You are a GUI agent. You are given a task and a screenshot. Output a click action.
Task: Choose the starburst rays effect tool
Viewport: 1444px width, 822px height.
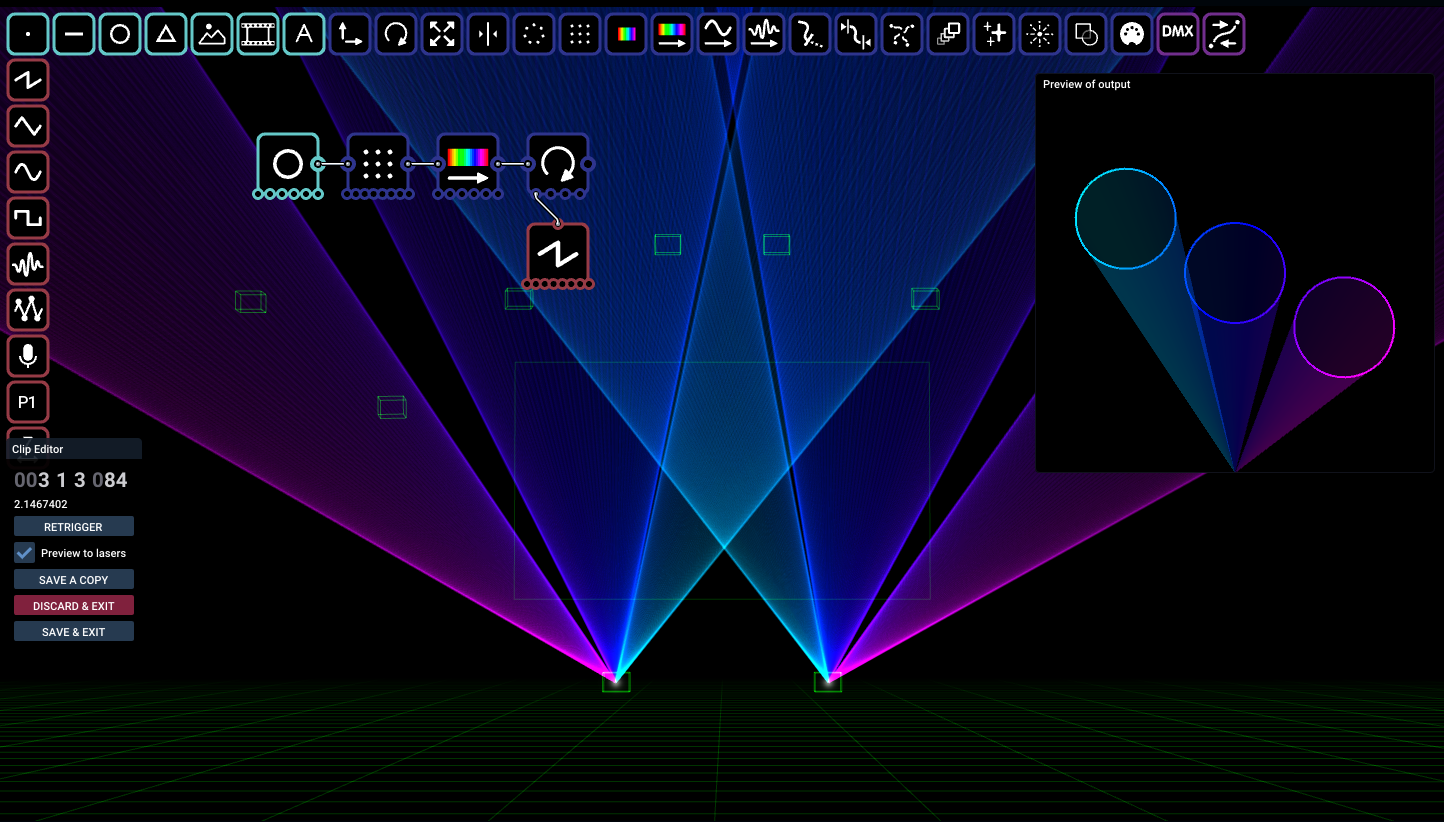[1040, 34]
